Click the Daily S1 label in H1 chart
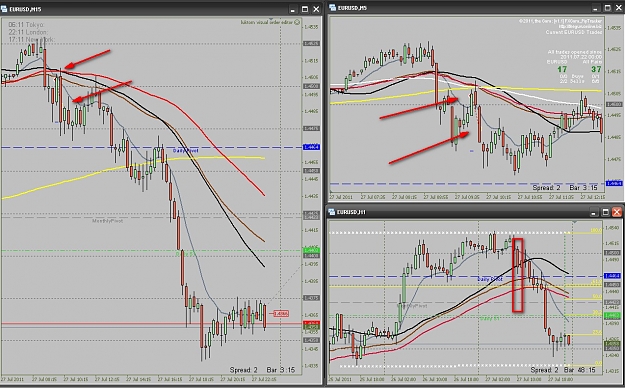This screenshot has height=388, width=625. [x=489, y=319]
